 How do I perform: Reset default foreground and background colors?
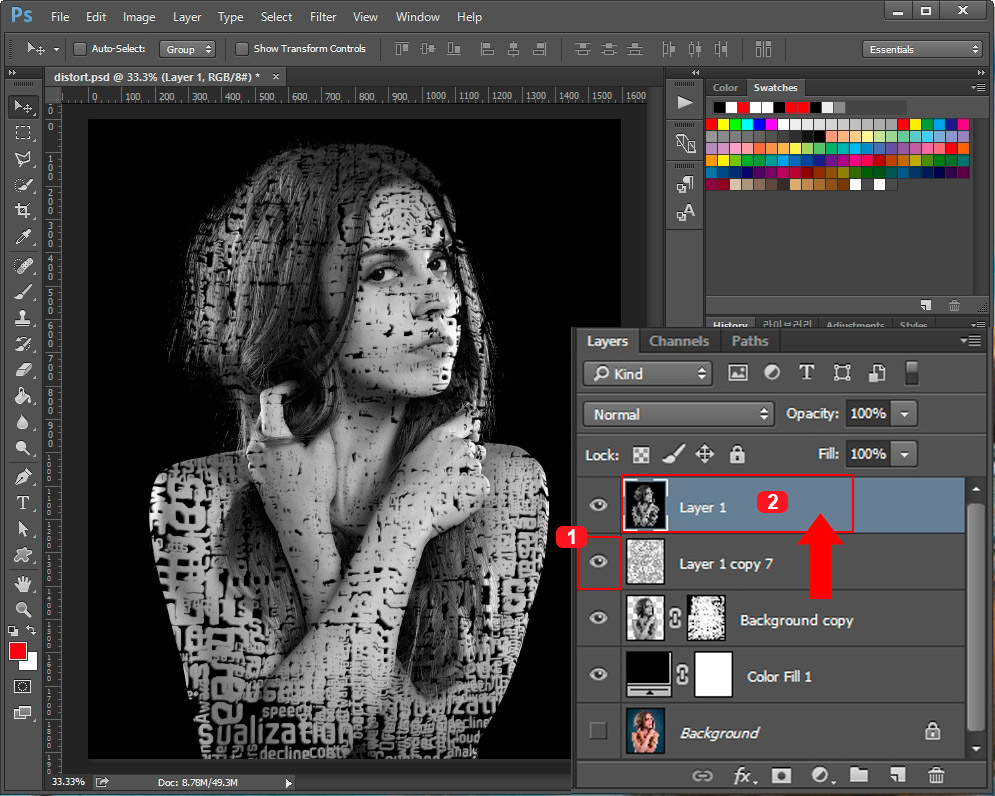(x=13, y=630)
